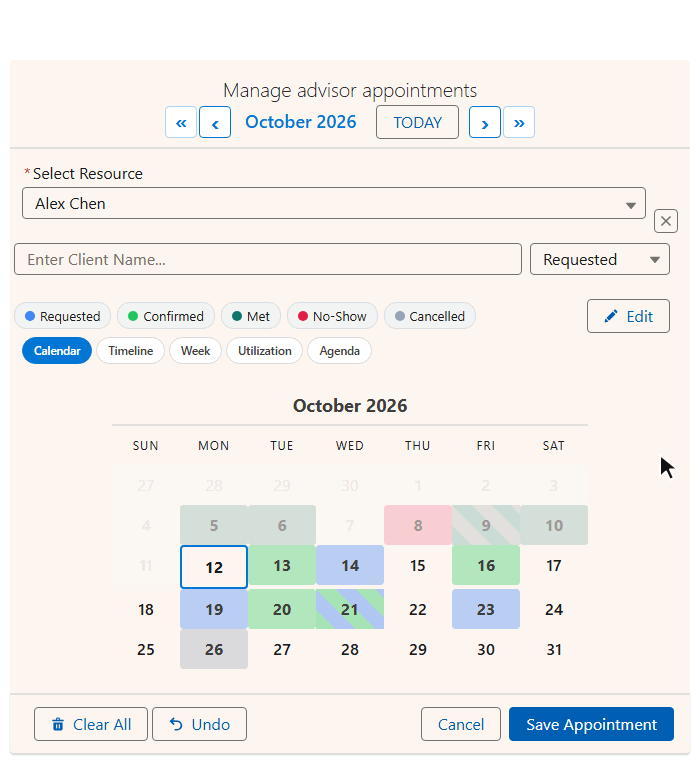
Task: Select striped day October 21
Action: pos(350,609)
